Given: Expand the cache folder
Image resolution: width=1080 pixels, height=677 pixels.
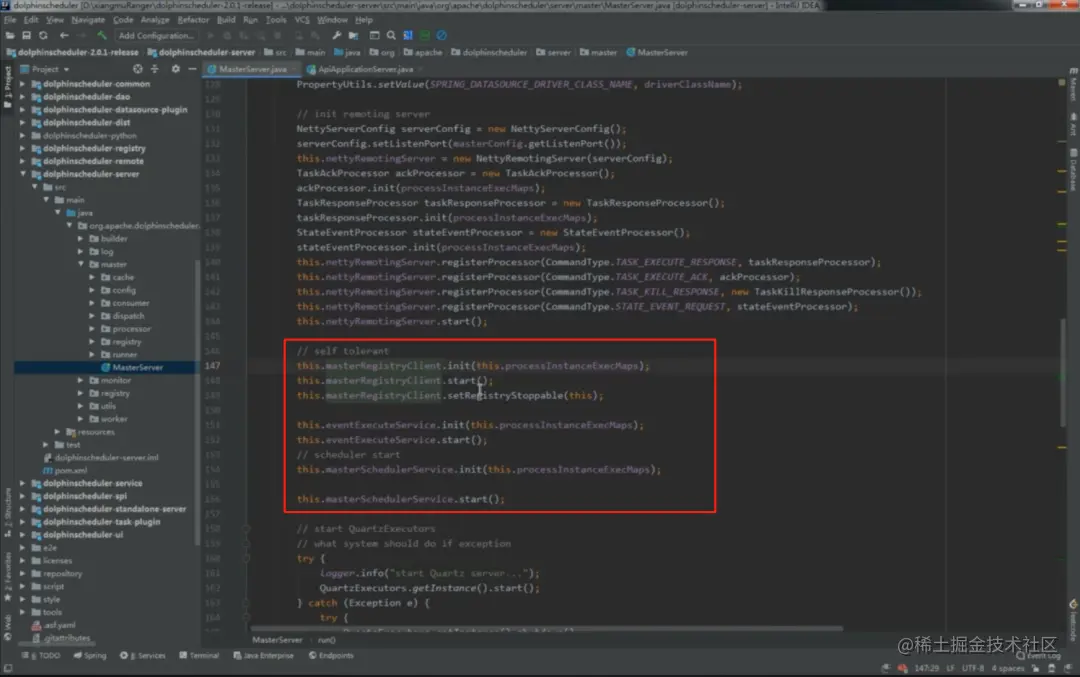Looking at the screenshot, I should (x=92, y=278).
